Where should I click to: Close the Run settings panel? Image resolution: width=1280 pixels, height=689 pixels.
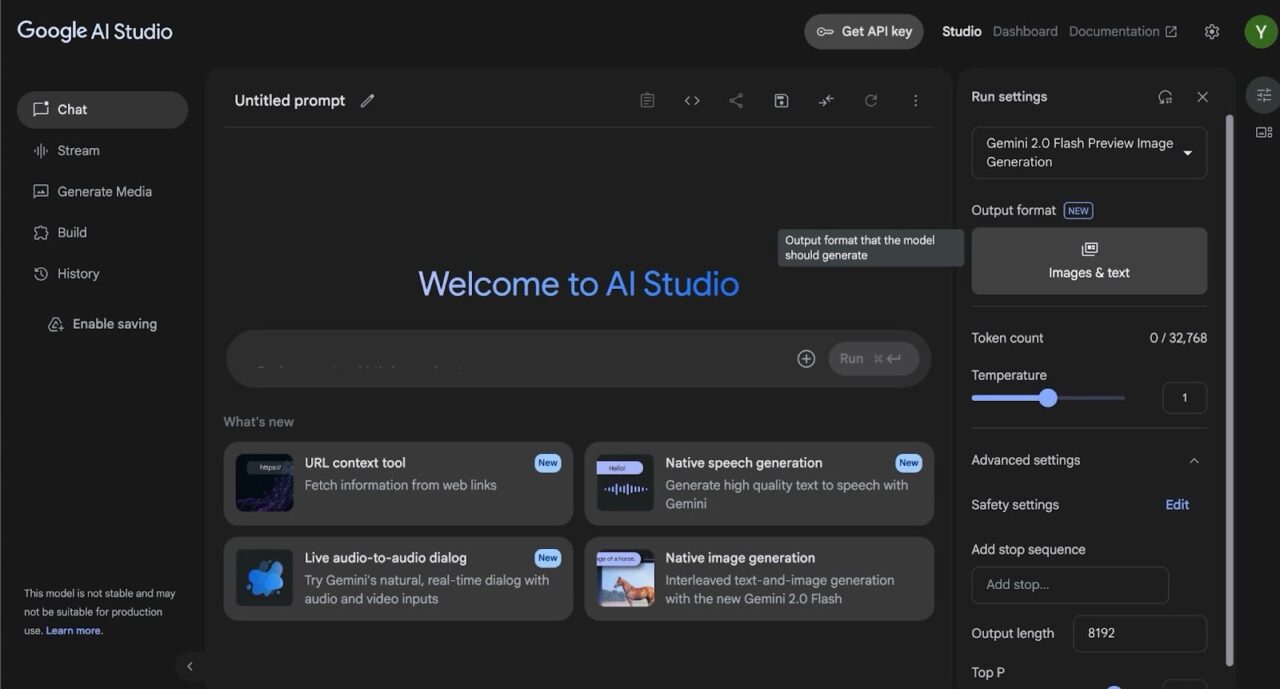pyautogui.click(x=1203, y=97)
